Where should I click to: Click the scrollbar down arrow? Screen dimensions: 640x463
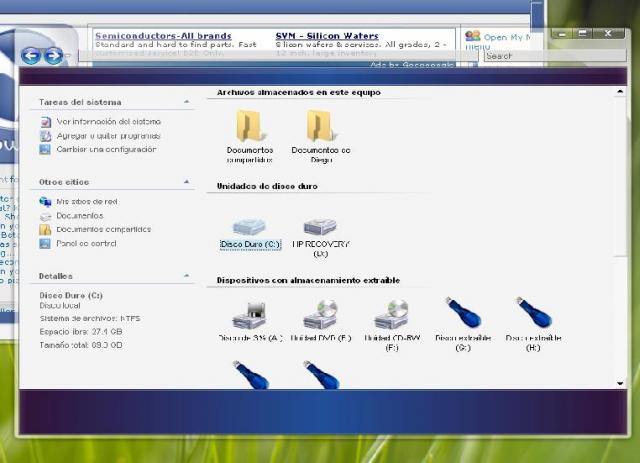coord(620,383)
